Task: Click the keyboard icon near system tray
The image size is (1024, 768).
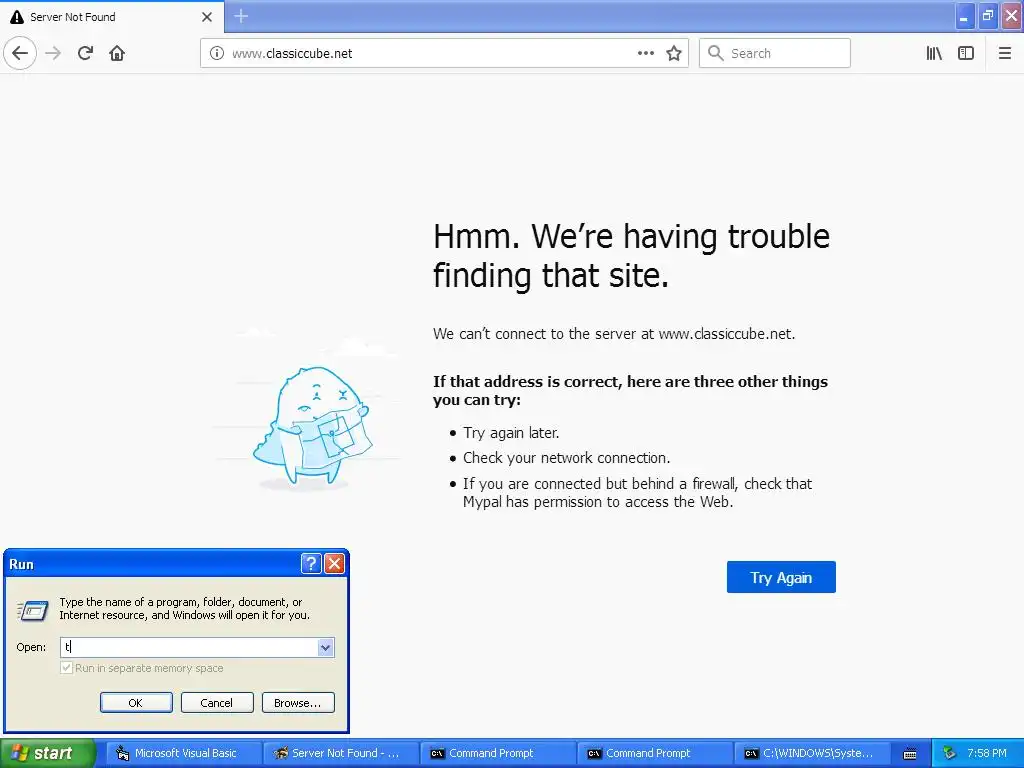Action: tap(910, 754)
